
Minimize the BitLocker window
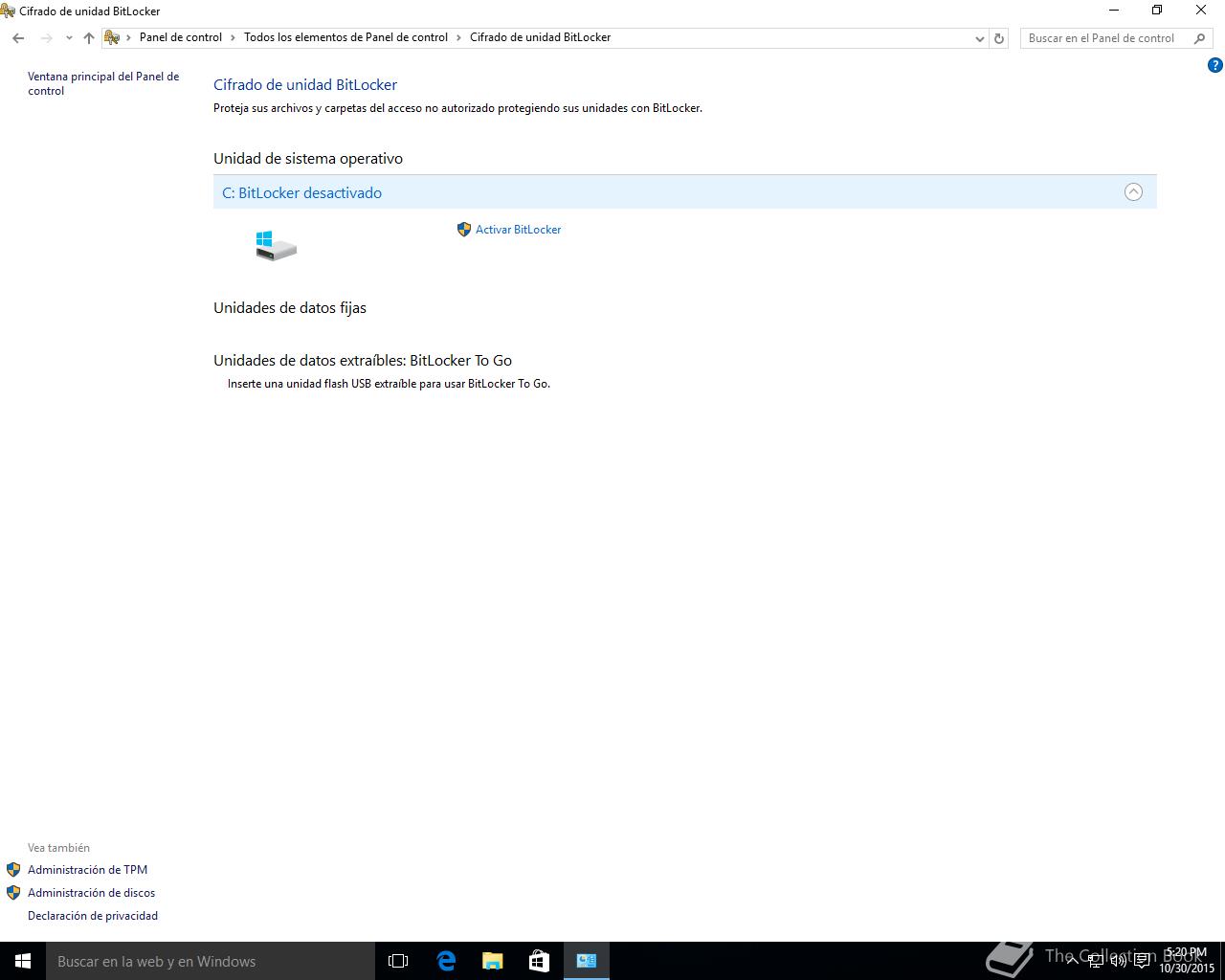[1114, 11]
